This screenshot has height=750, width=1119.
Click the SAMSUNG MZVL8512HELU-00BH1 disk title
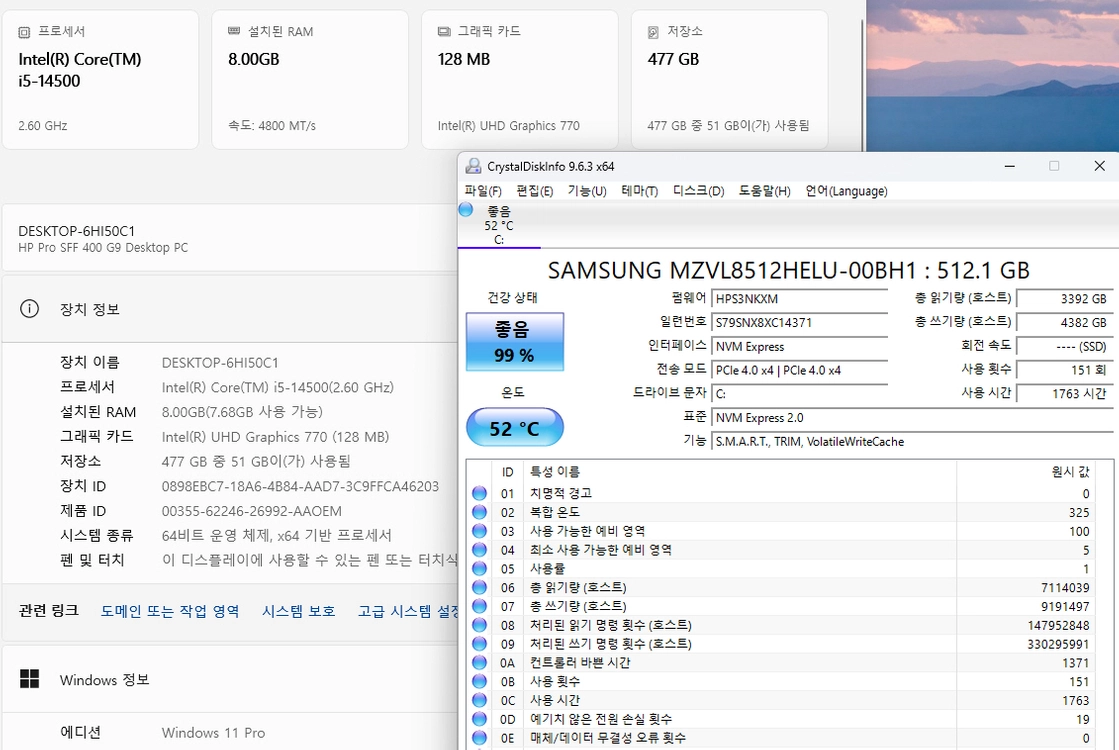tap(789, 270)
